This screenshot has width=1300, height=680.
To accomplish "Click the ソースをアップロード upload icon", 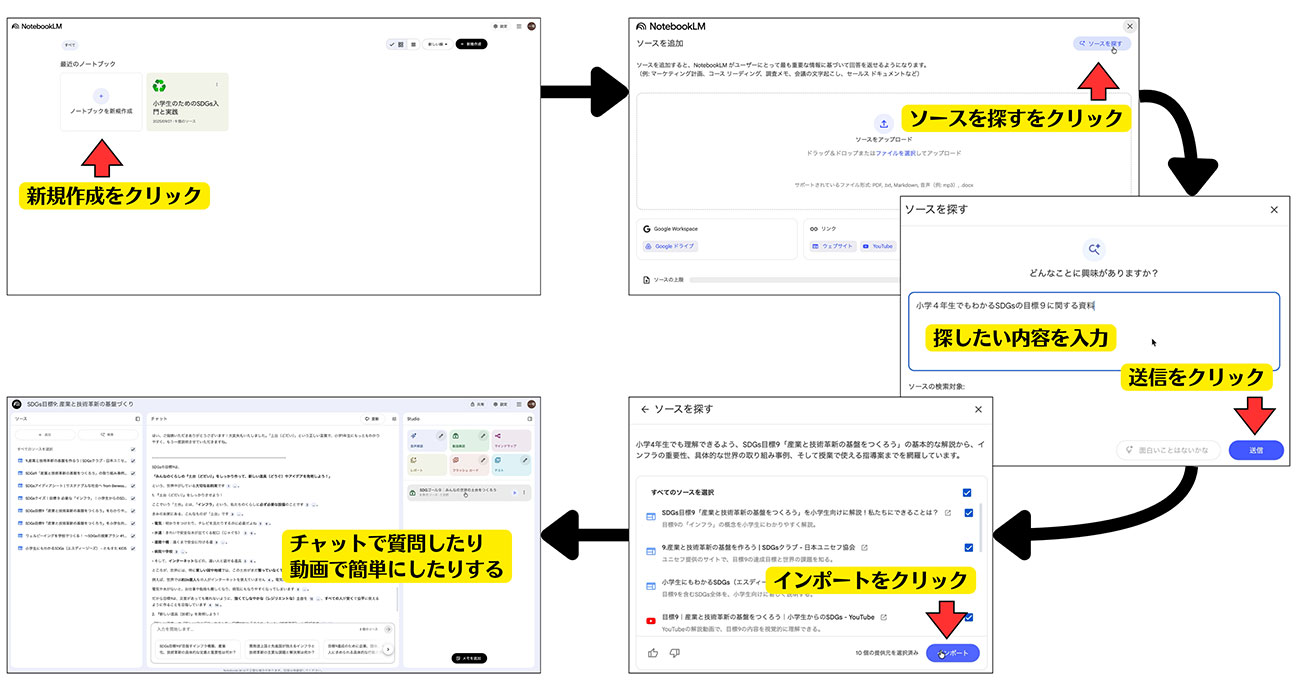I will pos(884,123).
